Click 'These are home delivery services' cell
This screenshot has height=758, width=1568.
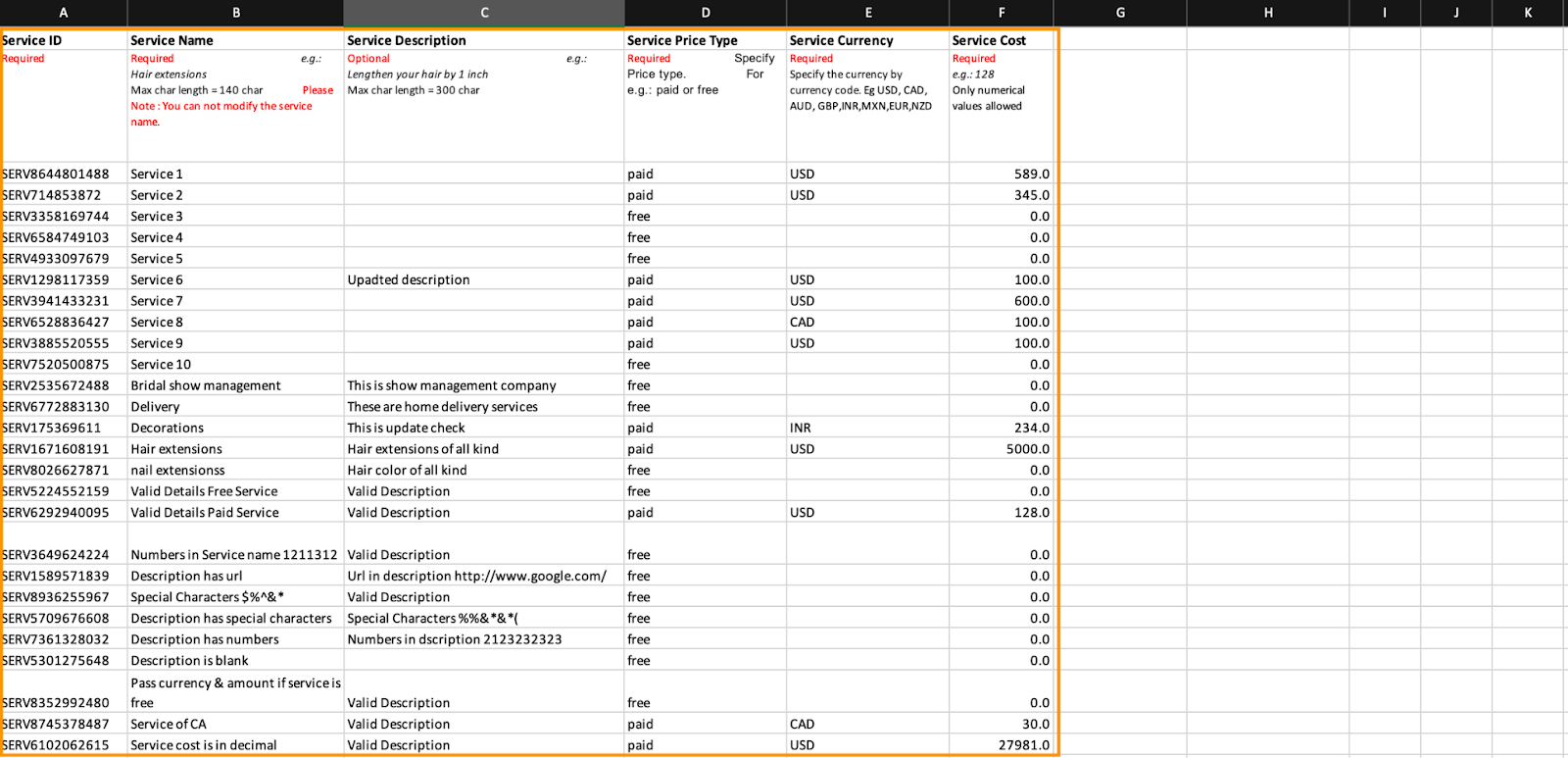[x=484, y=406]
